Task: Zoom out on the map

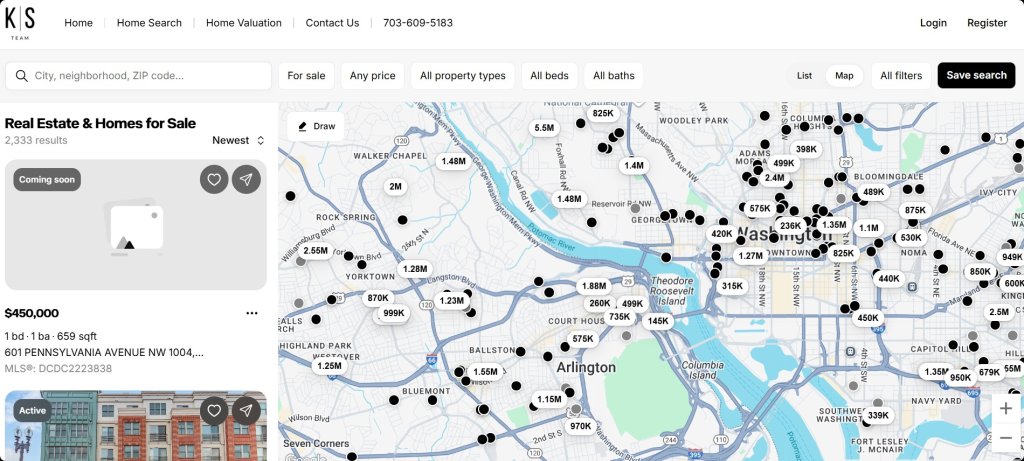Action: (1005, 437)
